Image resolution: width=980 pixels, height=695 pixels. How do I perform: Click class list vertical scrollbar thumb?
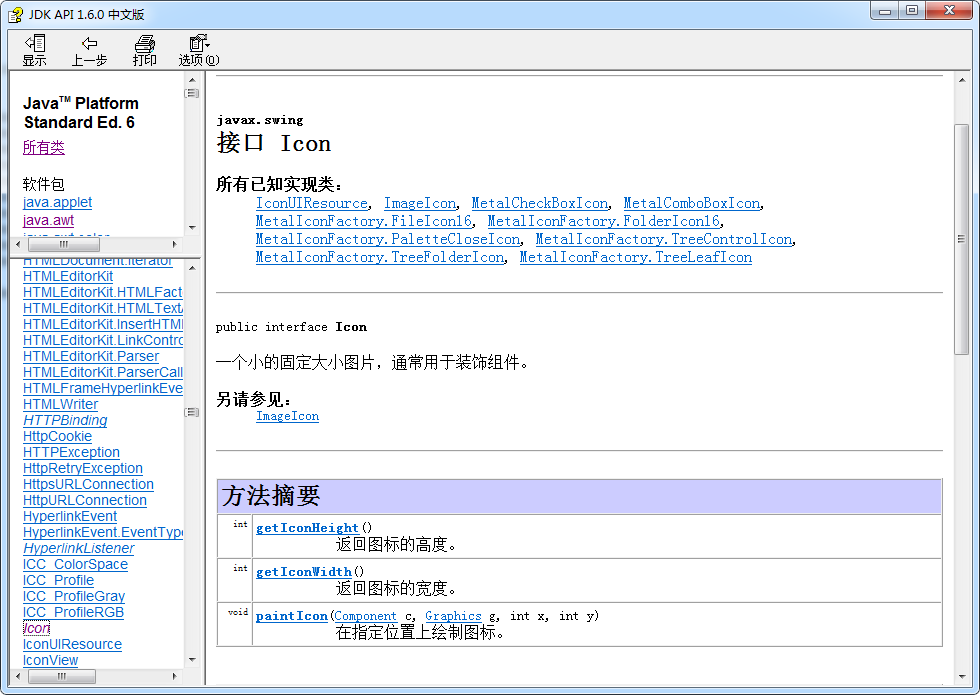click(192, 412)
